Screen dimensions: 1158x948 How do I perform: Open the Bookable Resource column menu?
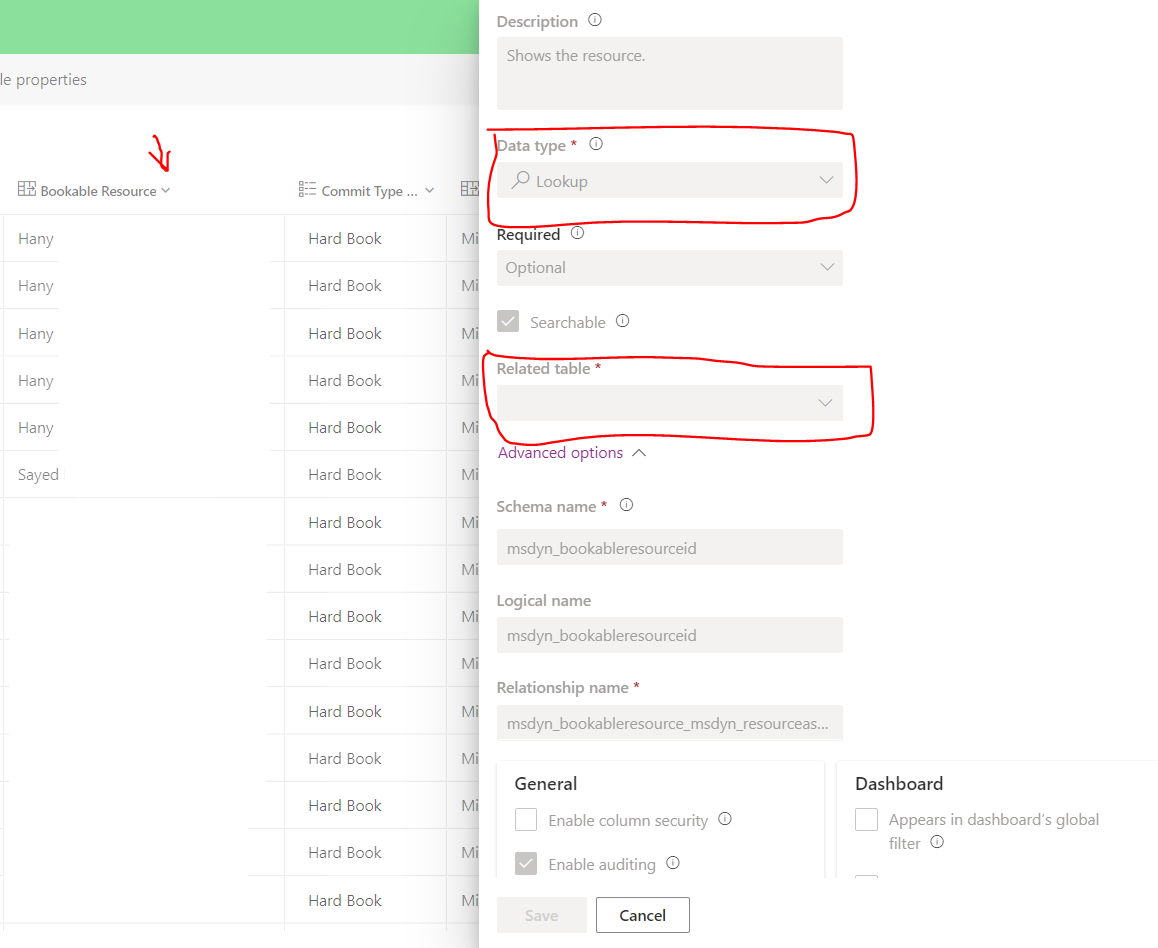pos(167,191)
